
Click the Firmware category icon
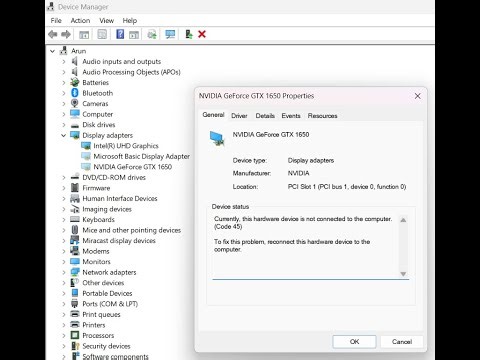(x=75, y=188)
